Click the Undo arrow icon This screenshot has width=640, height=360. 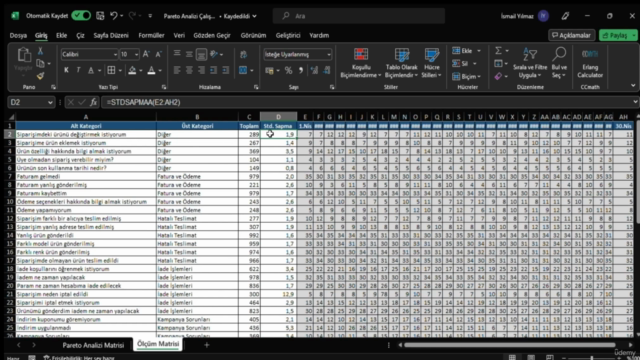[x=113, y=16]
